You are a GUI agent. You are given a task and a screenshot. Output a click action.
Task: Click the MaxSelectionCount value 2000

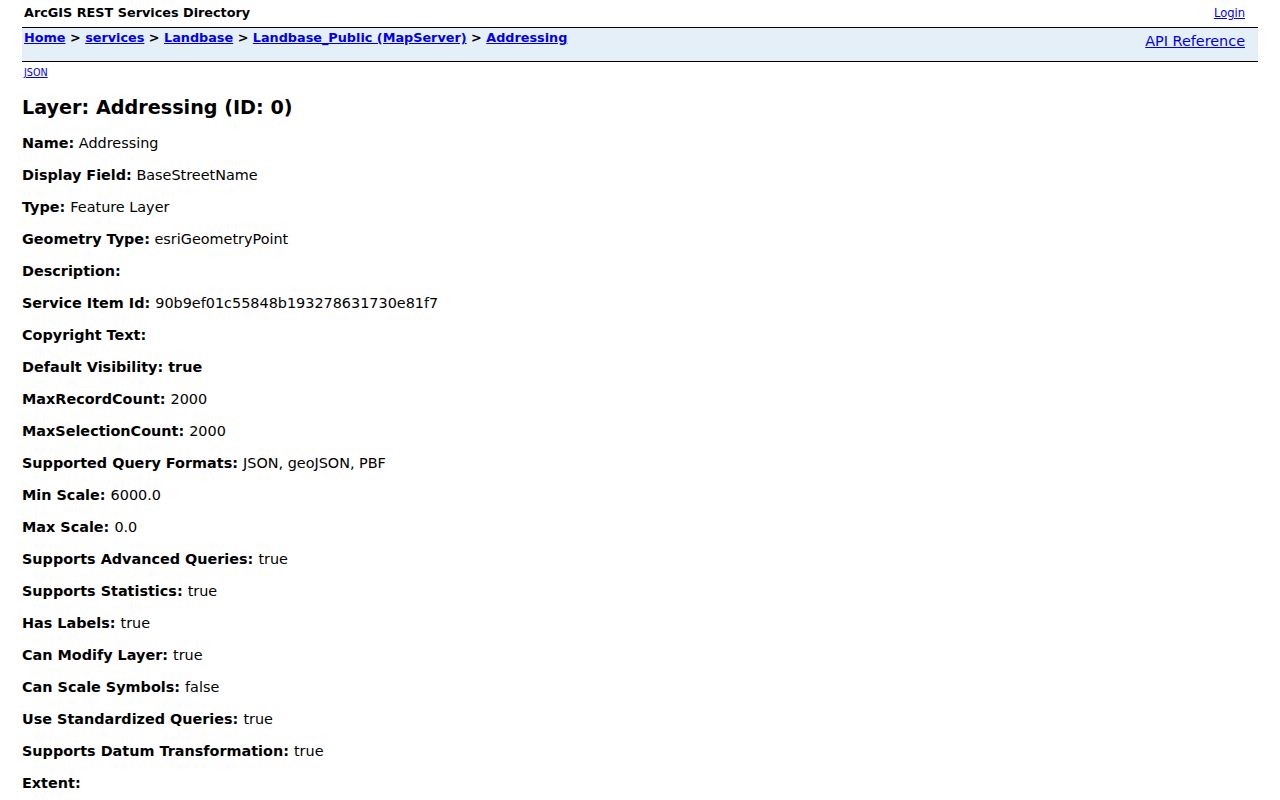coord(207,431)
